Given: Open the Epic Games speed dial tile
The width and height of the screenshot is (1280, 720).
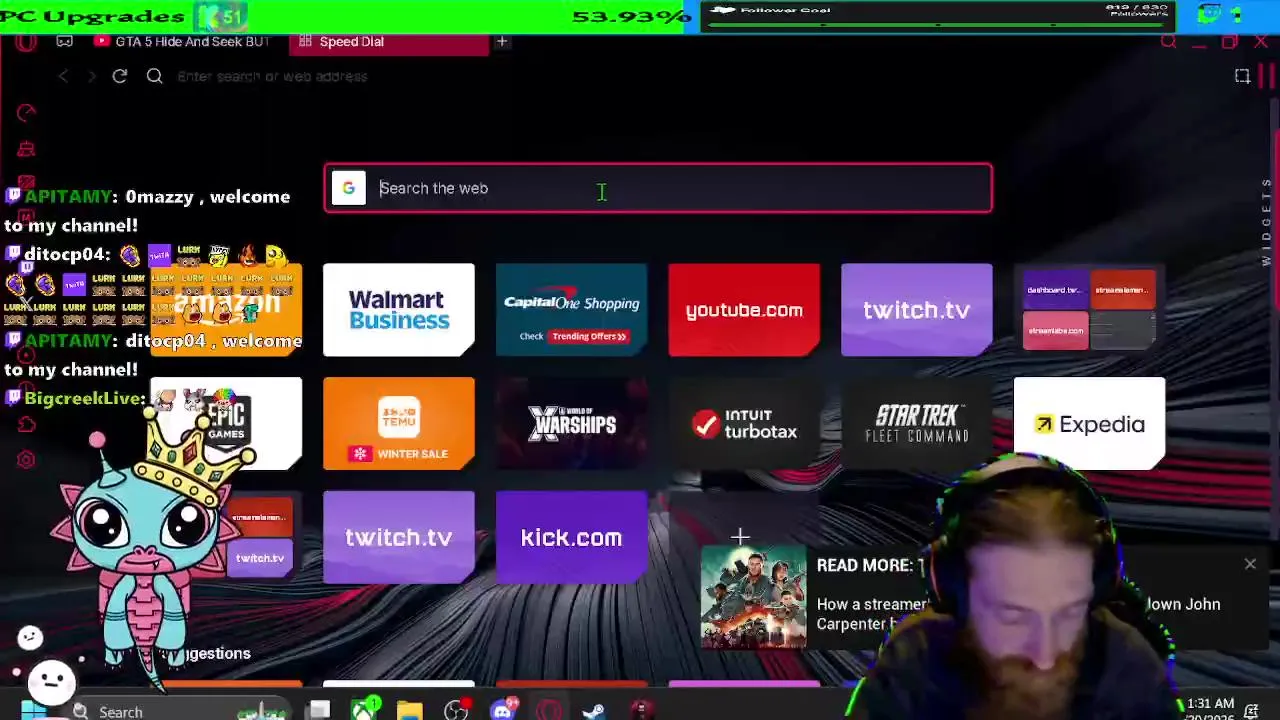Looking at the screenshot, I should [x=226, y=423].
